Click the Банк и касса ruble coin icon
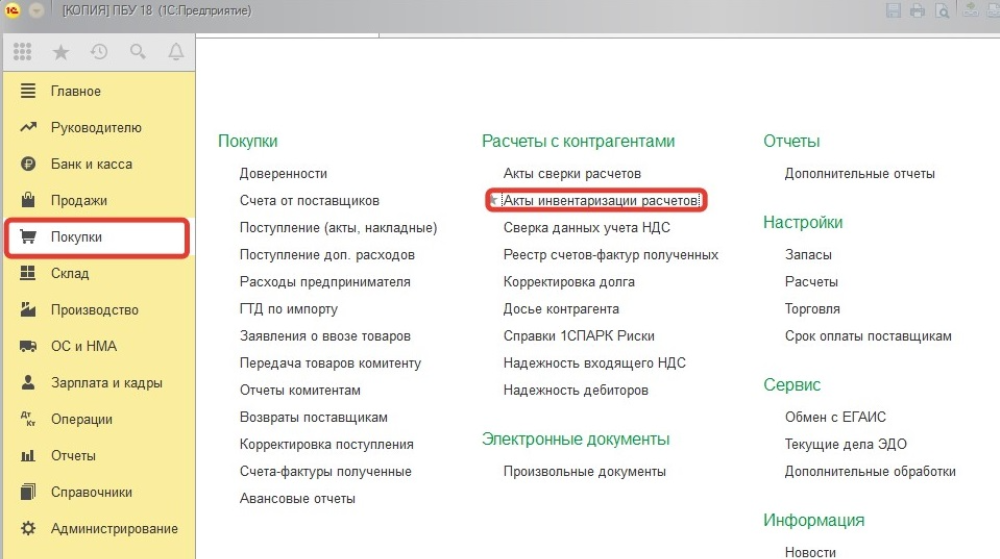This screenshot has width=1000, height=559. coord(28,164)
